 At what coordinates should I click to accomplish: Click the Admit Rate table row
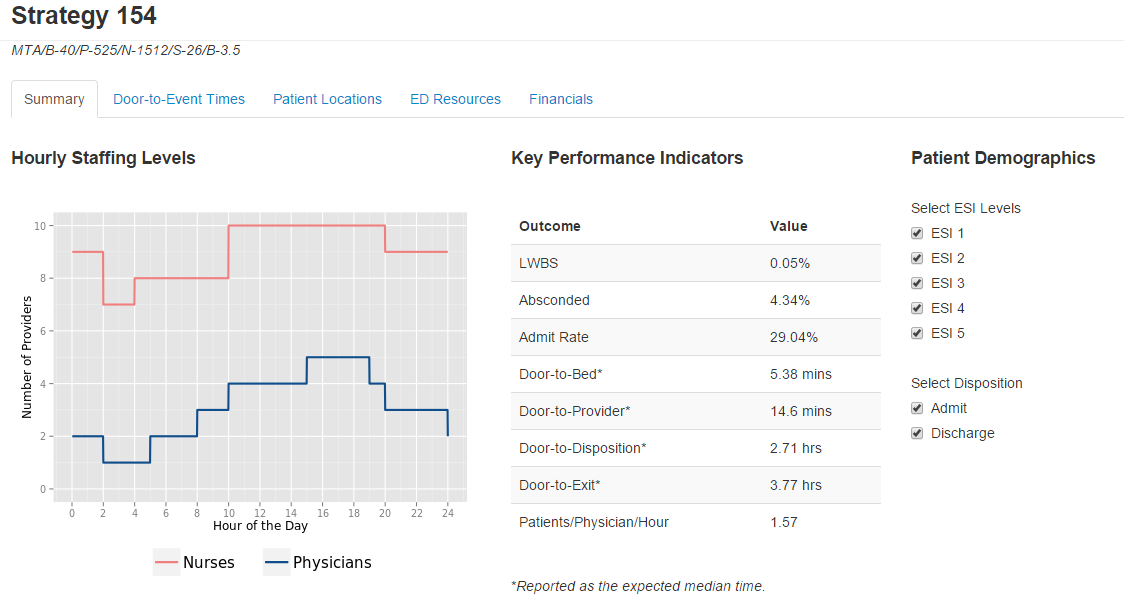tap(695, 337)
